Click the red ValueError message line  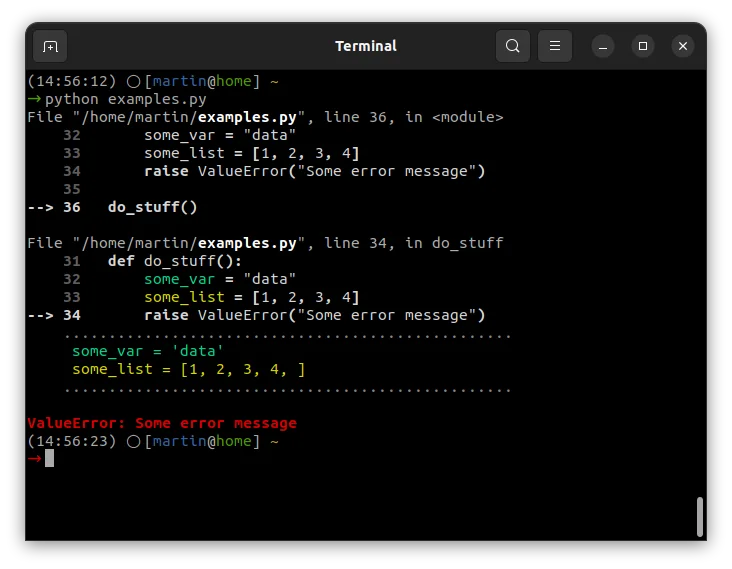[162, 423]
